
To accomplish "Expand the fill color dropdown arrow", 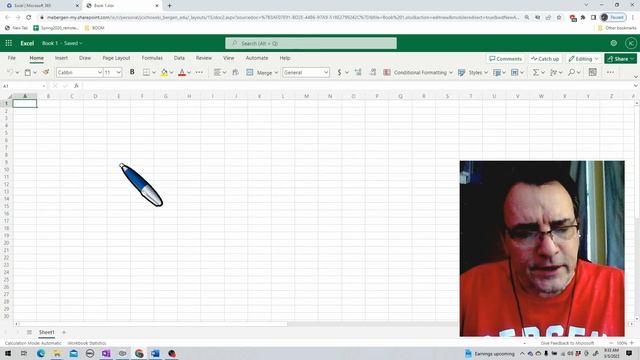I will click(171, 73).
